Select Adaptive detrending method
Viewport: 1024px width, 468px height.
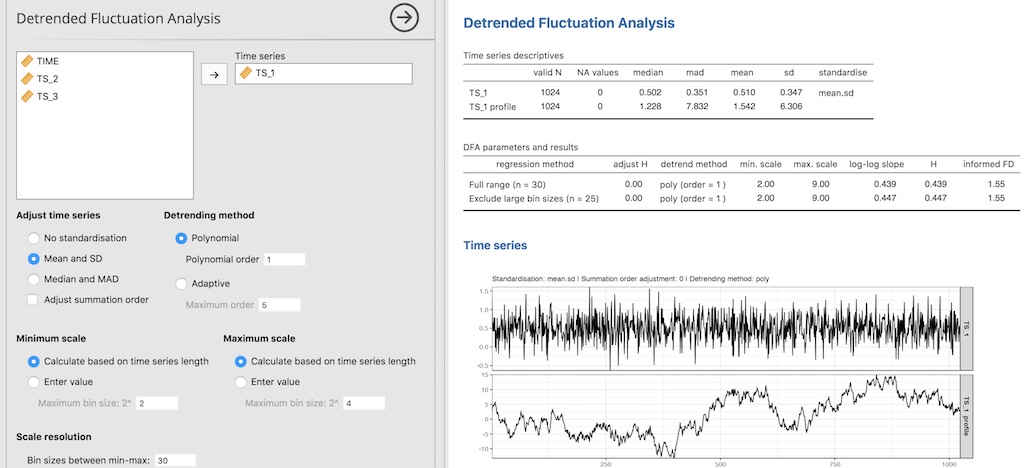tap(182, 283)
